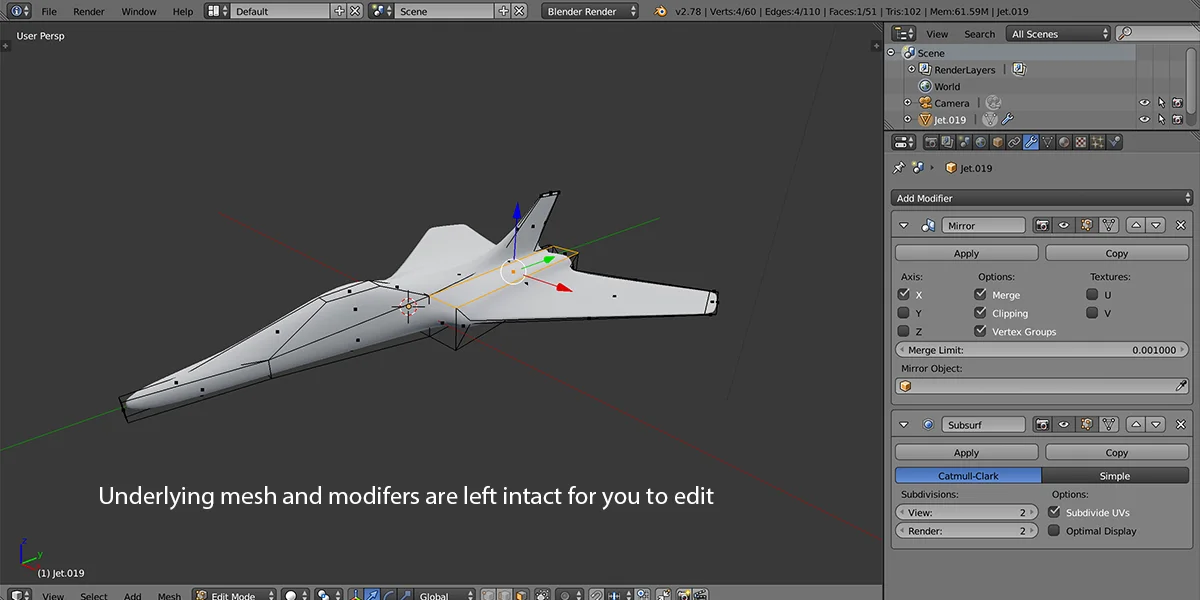
Task: Switch Subsurf to Simple subdivision
Action: 1116,475
